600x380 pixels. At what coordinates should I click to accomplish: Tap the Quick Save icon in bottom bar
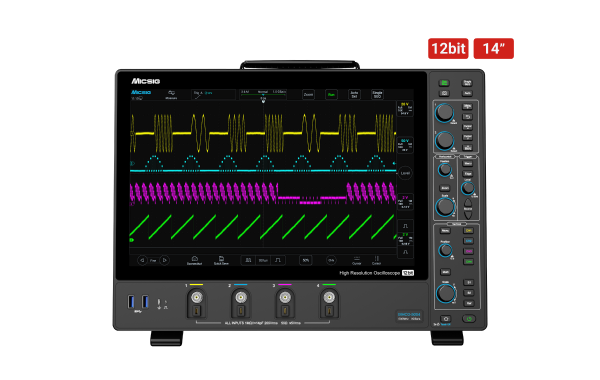[x=221, y=261]
